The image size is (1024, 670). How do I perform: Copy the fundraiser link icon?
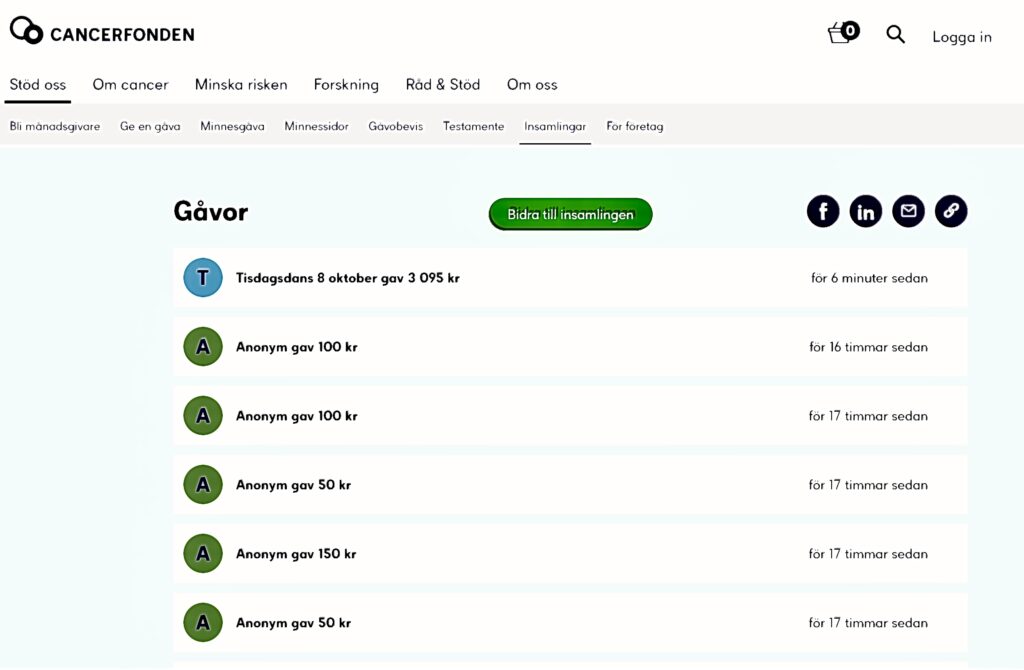pos(951,211)
